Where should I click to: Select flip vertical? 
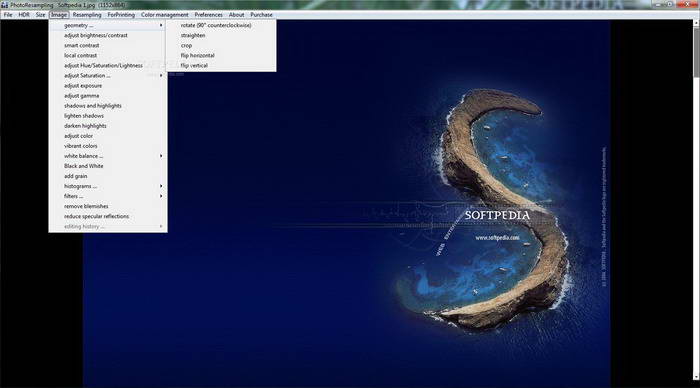[x=221, y=66]
